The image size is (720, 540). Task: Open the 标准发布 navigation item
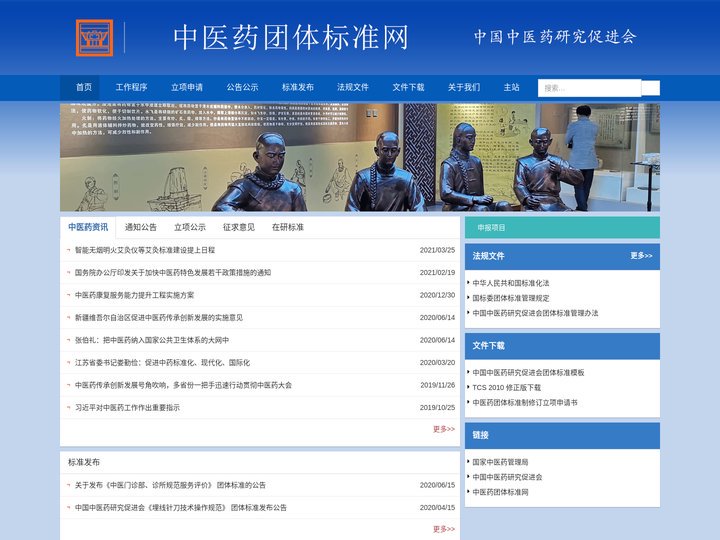pyautogui.click(x=298, y=87)
